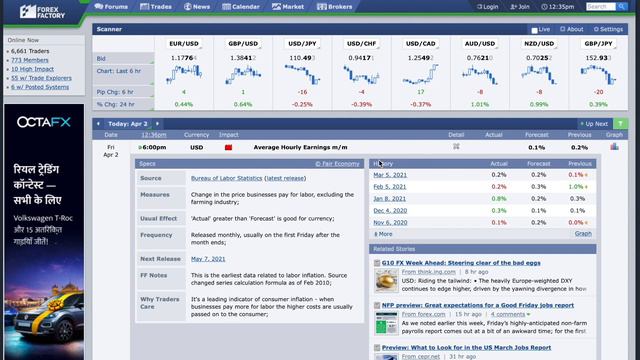Open the Fair Economy copyright link
Screen dimensions: 640x360
338,164
